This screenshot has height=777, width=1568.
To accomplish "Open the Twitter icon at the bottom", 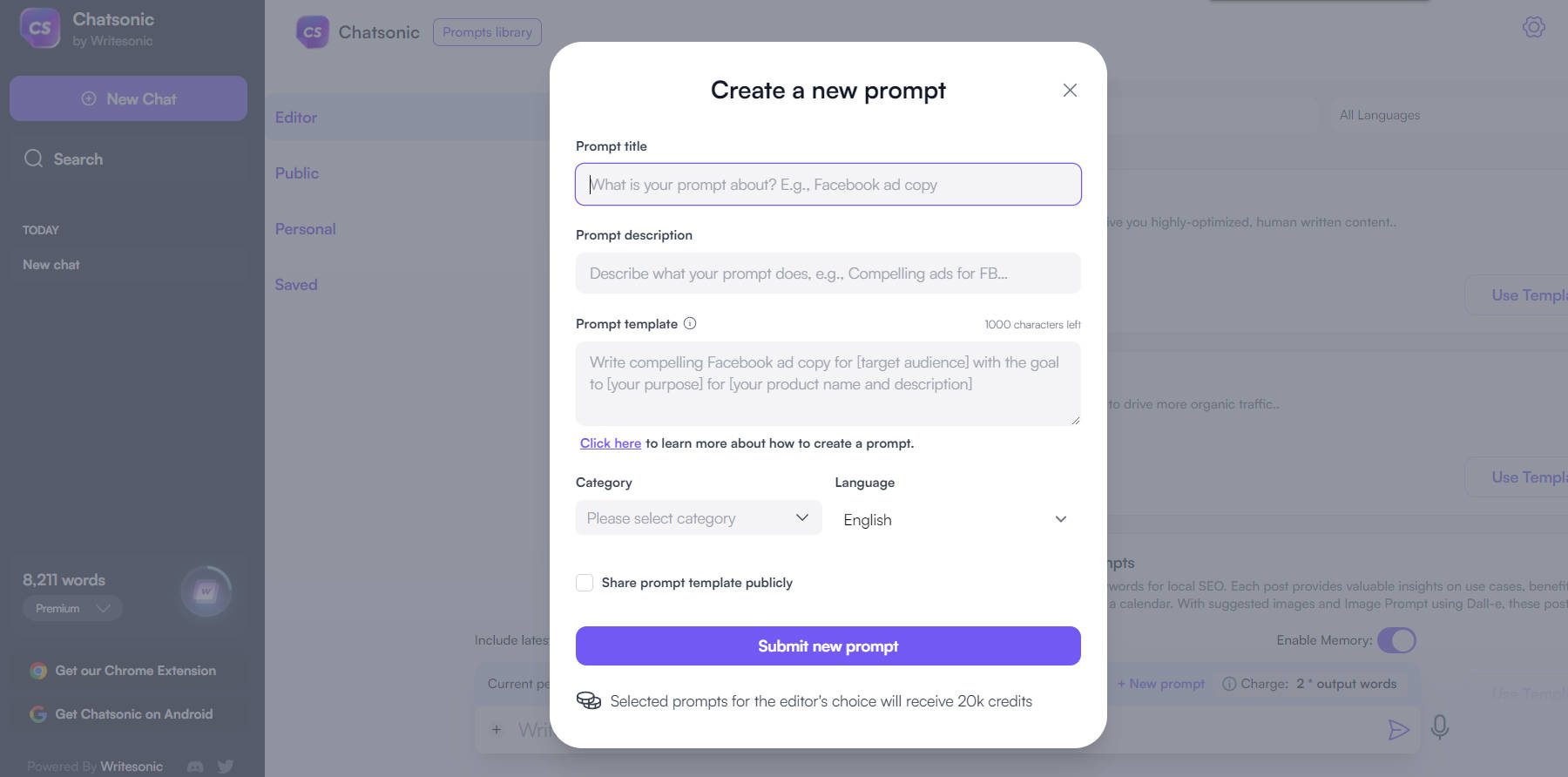I will [226, 766].
